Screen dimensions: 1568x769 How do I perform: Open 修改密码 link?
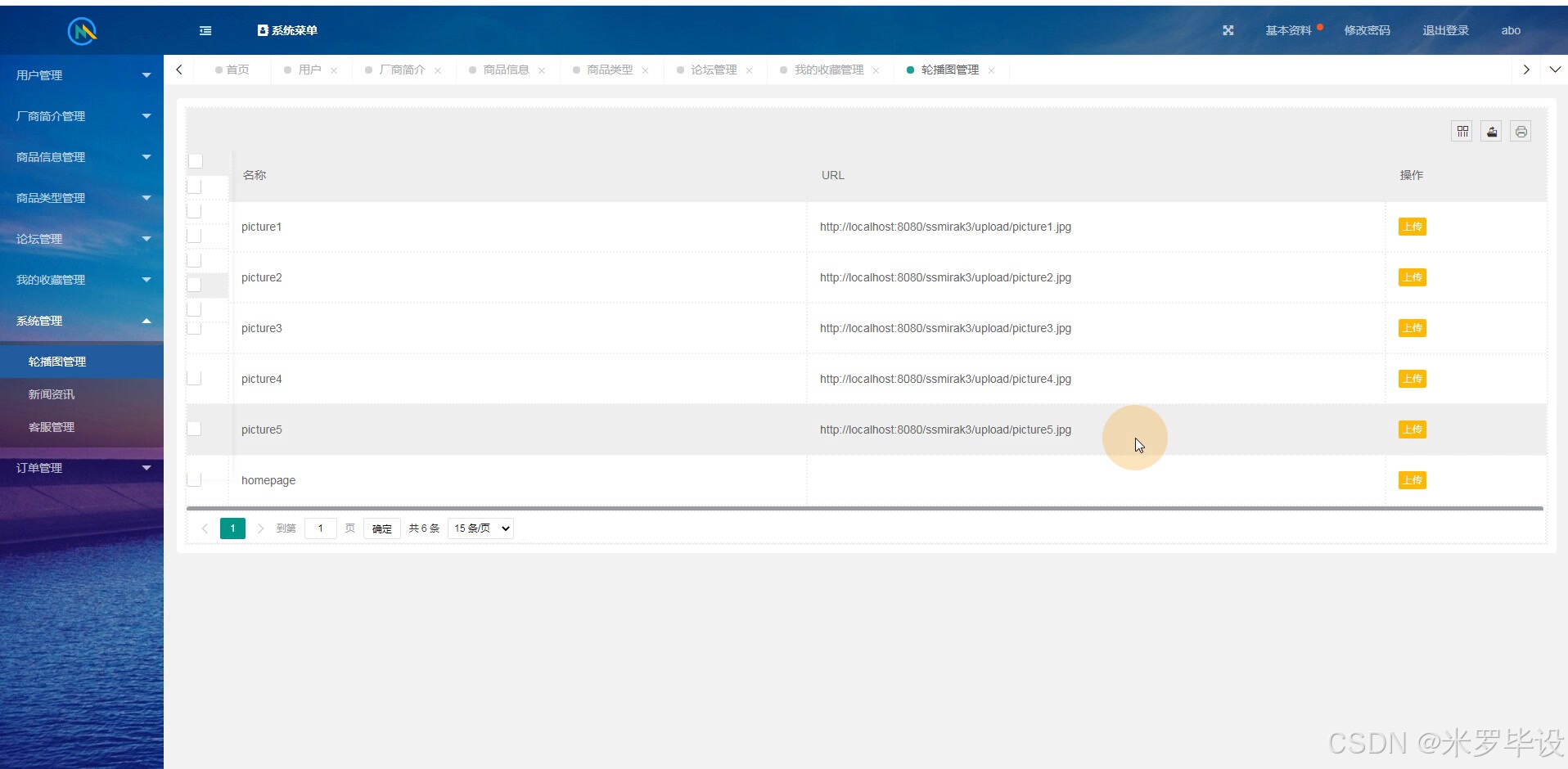click(x=1367, y=30)
